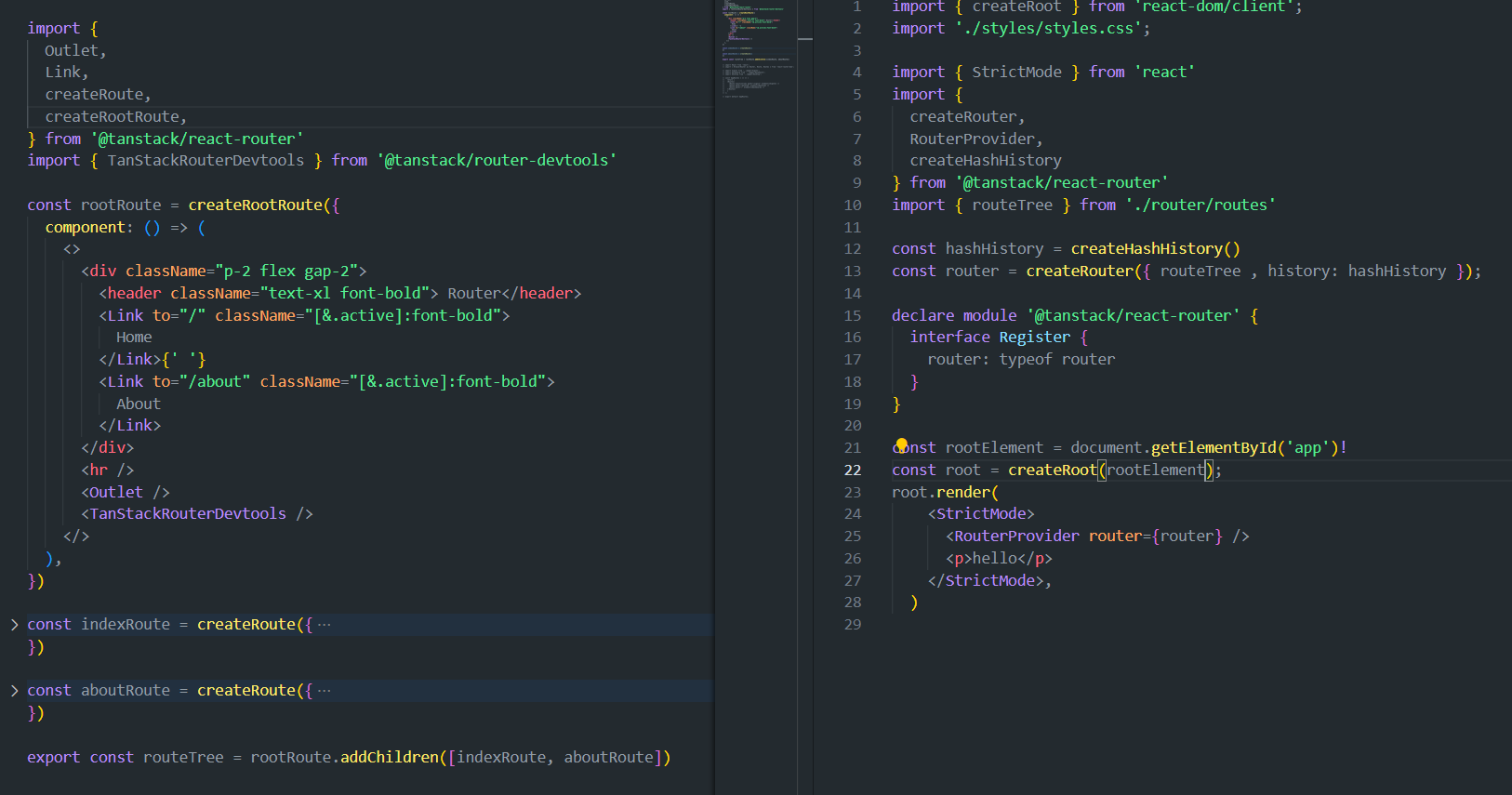Viewport: 1512px width, 795px height.
Task: Click the './styles/styles.css' import string
Action: tap(1049, 29)
